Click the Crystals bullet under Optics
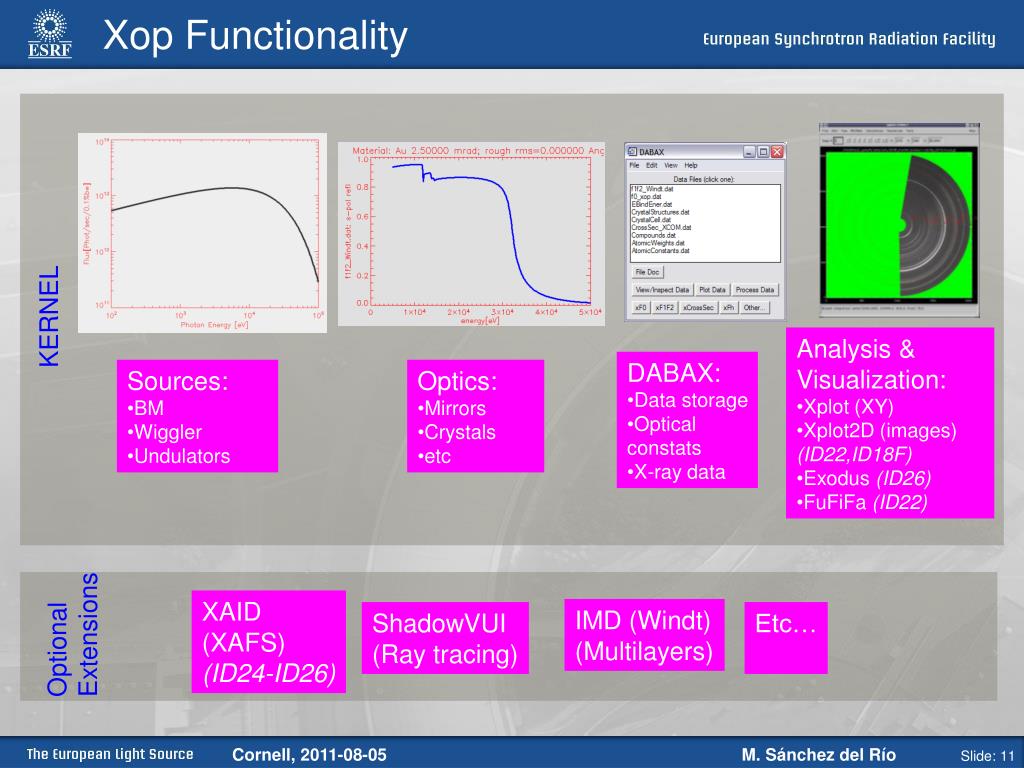 [x=456, y=432]
